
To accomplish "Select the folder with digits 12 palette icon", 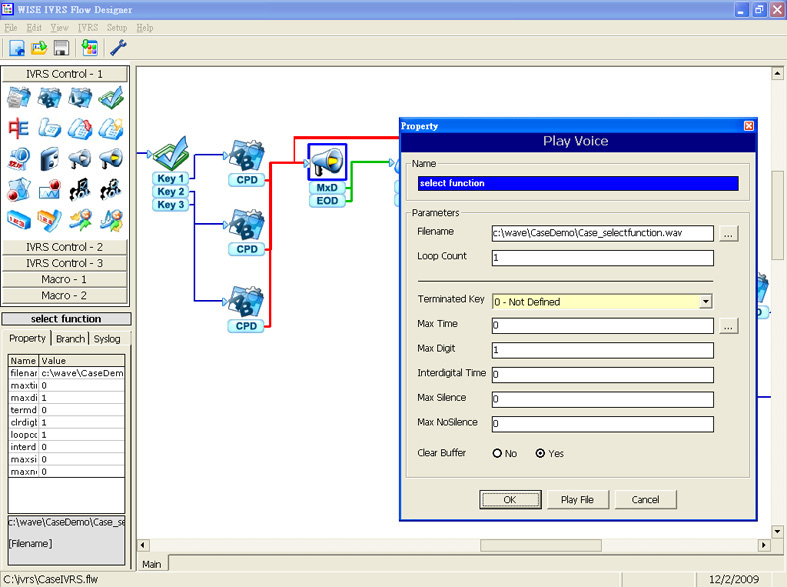I will click(x=80, y=98).
